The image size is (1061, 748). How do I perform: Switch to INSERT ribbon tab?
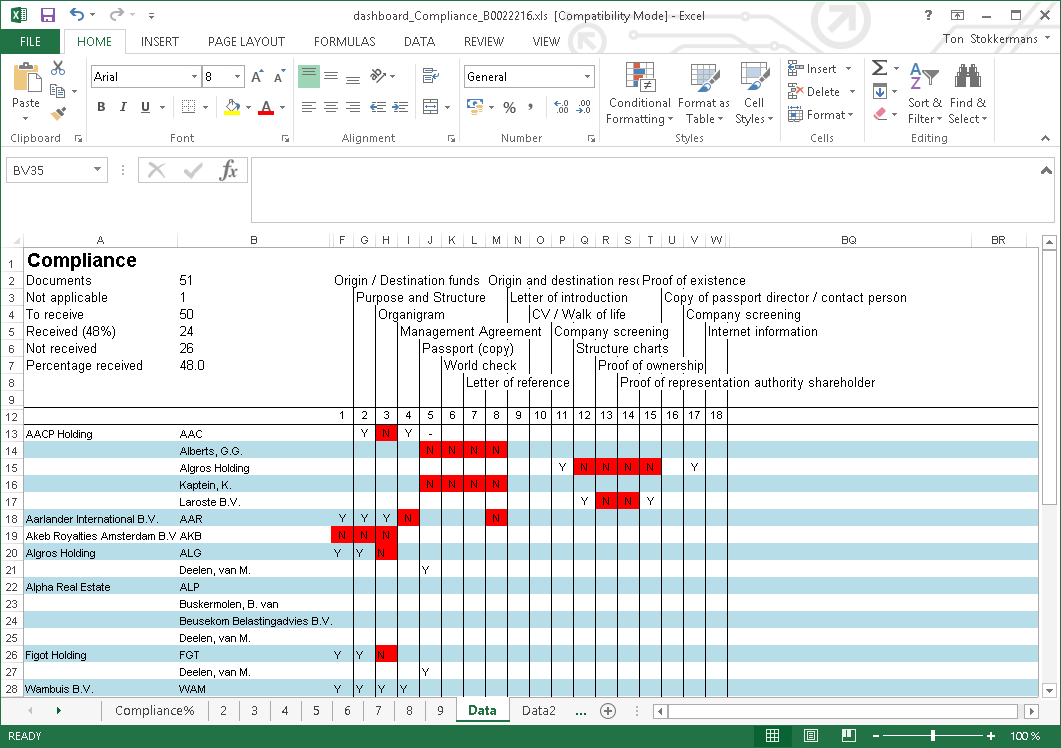[x=160, y=41]
